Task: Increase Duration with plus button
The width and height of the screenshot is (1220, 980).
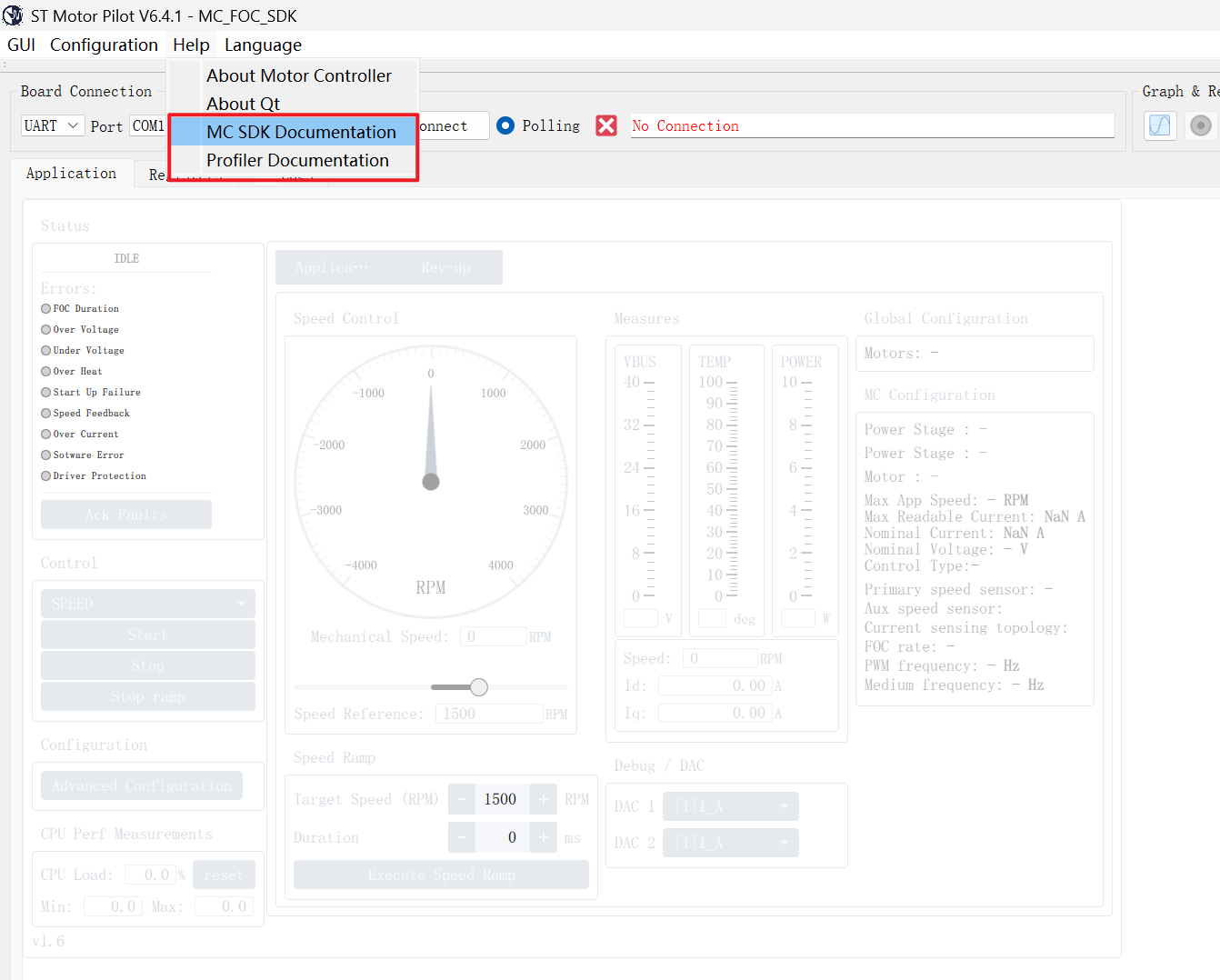Action: click(x=543, y=837)
